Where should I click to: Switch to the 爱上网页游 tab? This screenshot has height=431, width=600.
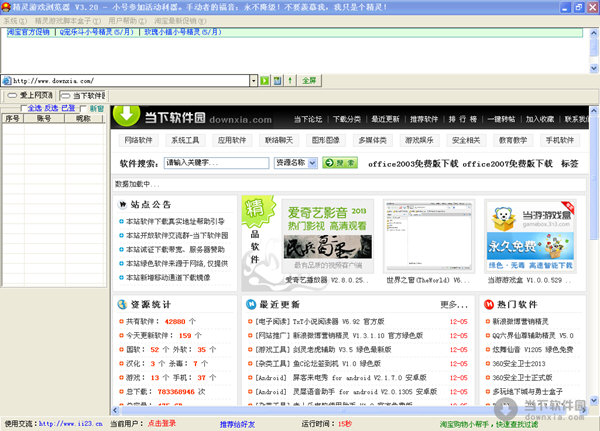pyautogui.click(x=30, y=95)
